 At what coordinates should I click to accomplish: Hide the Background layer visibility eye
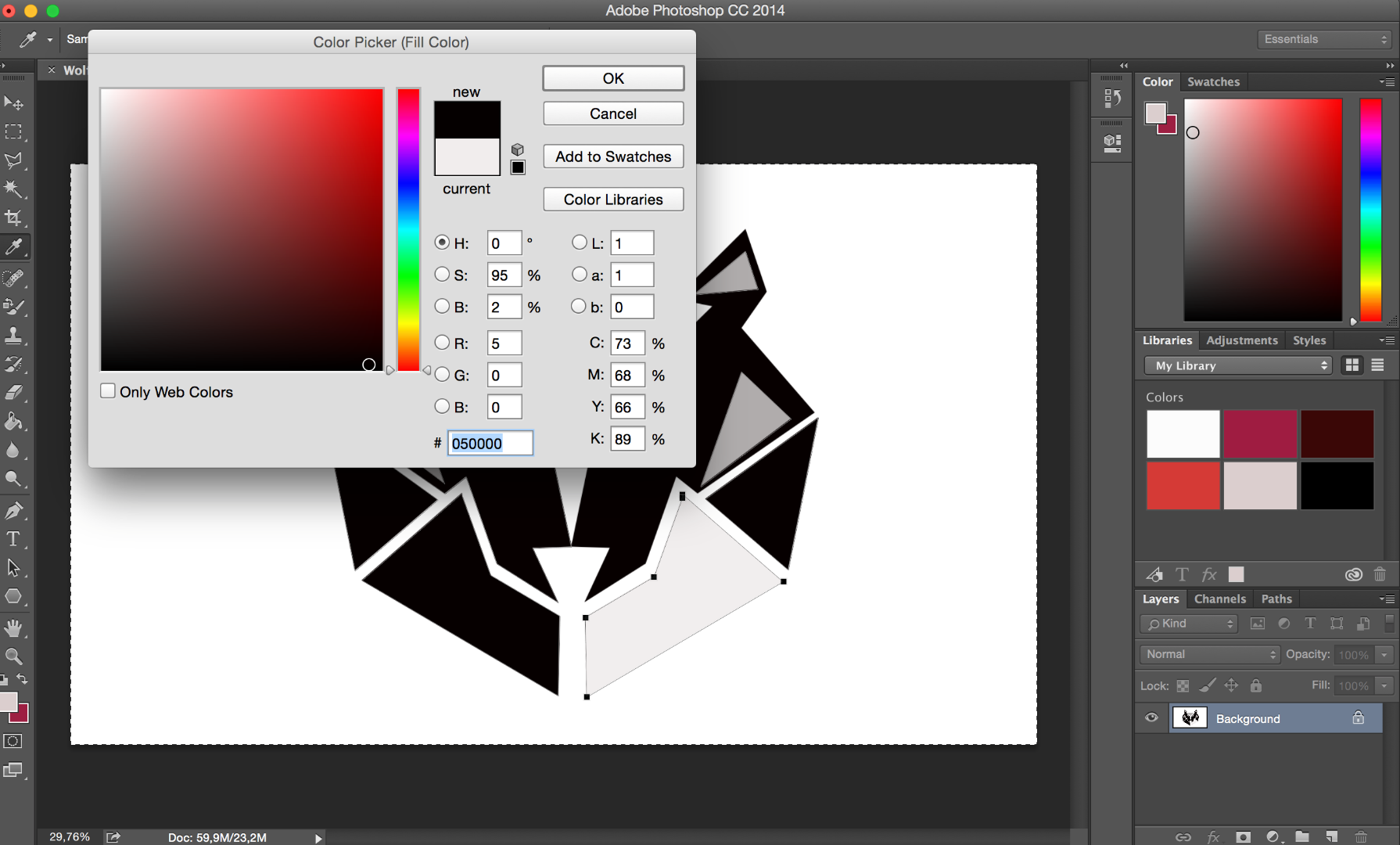[x=1151, y=718]
